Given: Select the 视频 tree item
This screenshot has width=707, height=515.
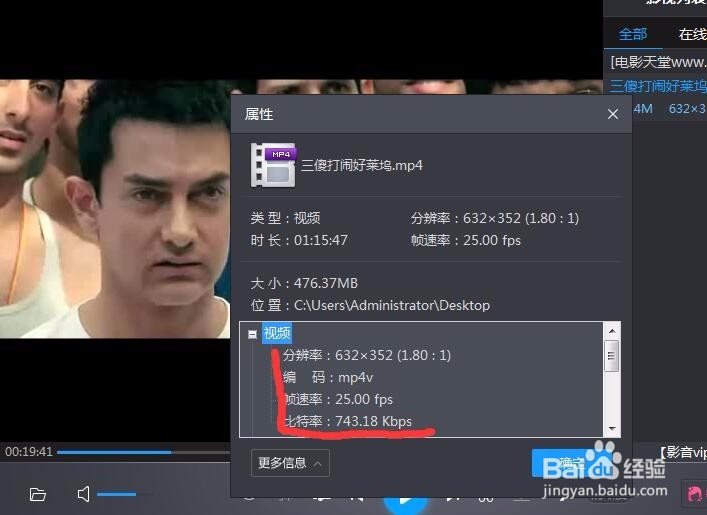Looking at the screenshot, I should coord(277,333).
